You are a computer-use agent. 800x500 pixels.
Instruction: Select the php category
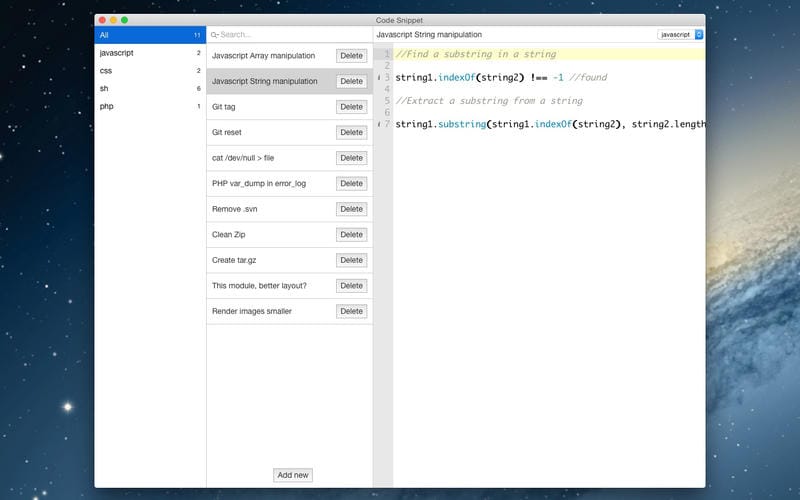150,107
